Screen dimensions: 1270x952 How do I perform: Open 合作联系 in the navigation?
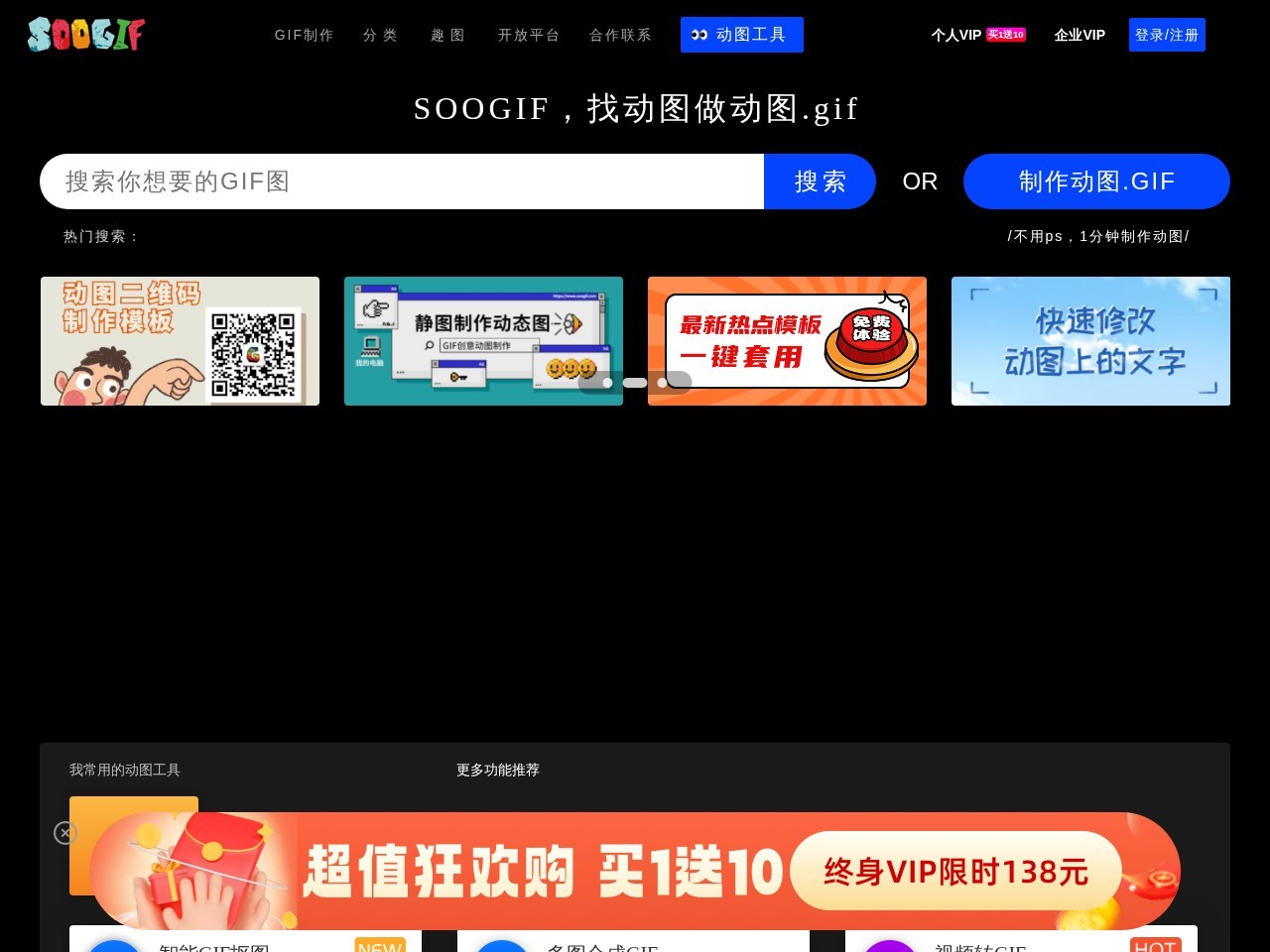tap(620, 35)
